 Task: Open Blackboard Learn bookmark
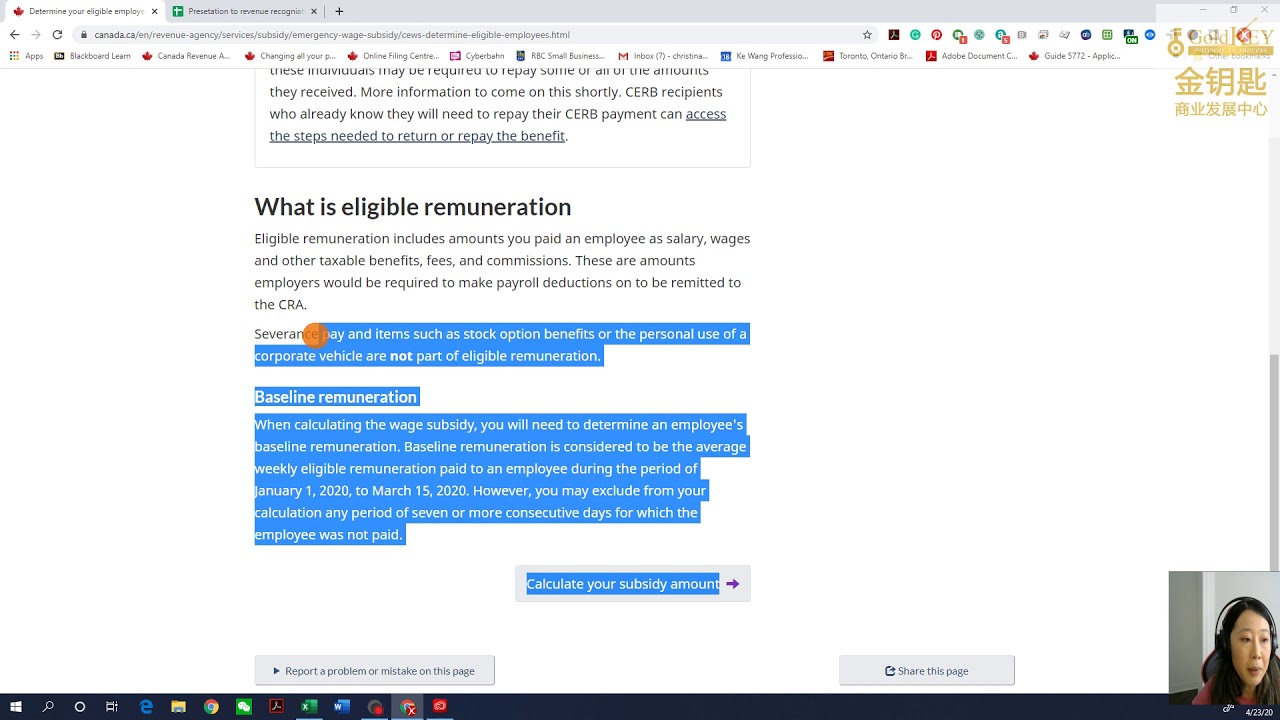(x=92, y=56)
